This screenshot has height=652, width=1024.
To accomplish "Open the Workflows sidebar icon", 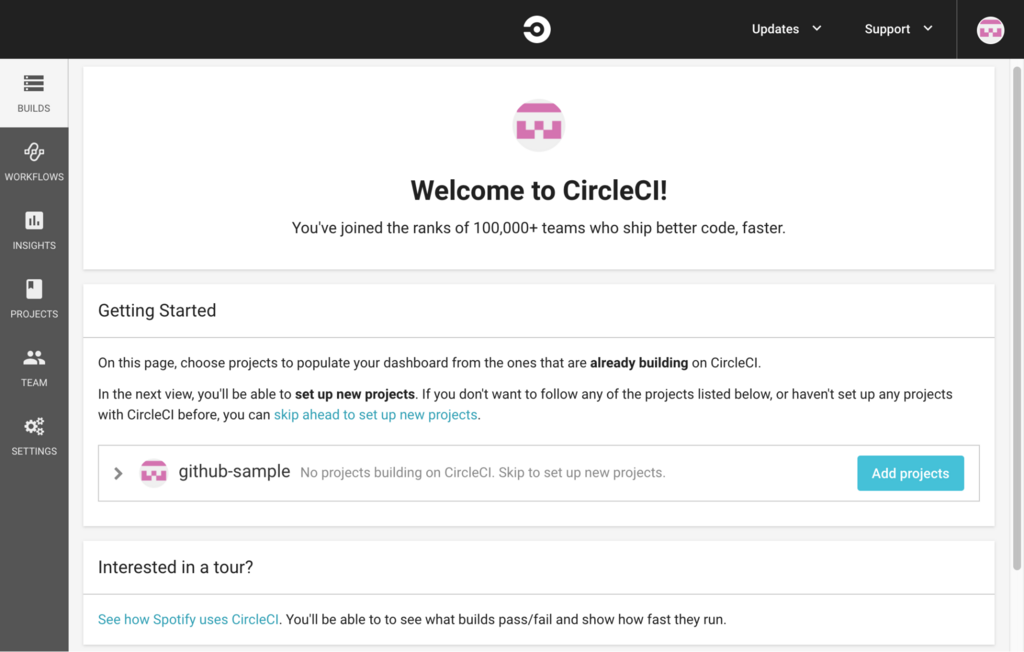I will 34,152.
